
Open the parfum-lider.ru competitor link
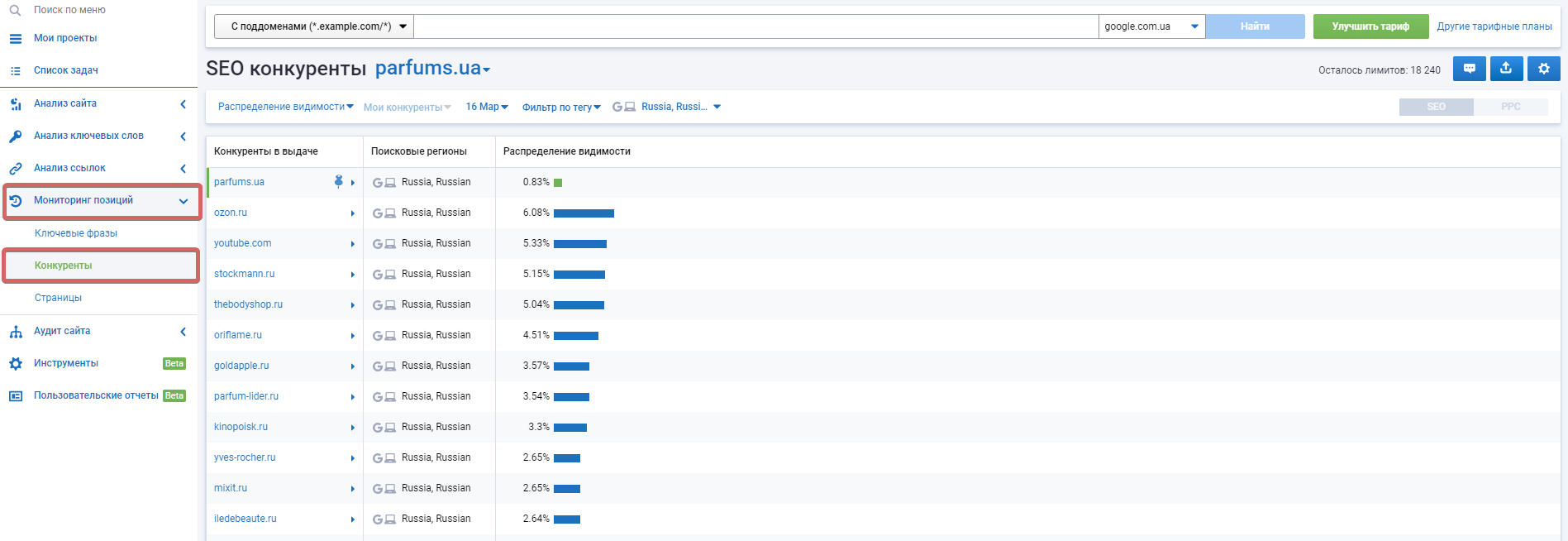tap(246, 396)
